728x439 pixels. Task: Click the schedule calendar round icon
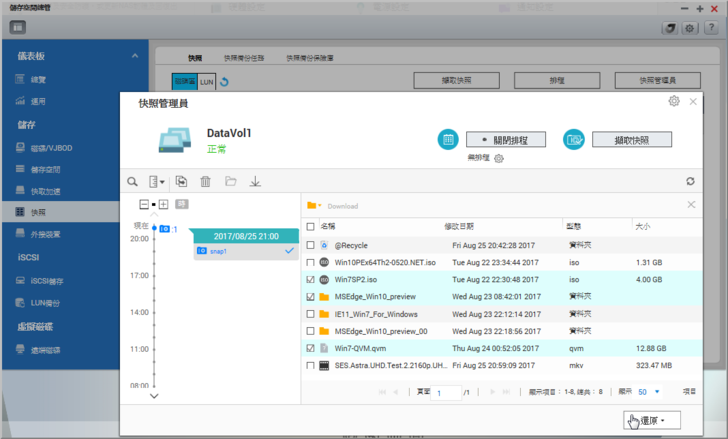point(448,140)
